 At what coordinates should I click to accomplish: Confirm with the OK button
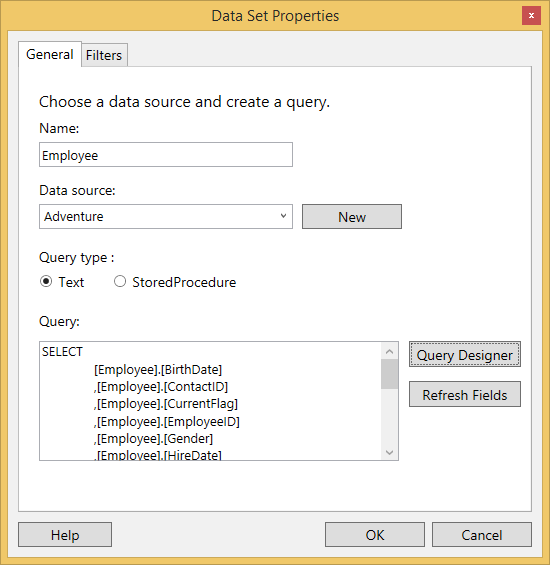tap(375, 535)
